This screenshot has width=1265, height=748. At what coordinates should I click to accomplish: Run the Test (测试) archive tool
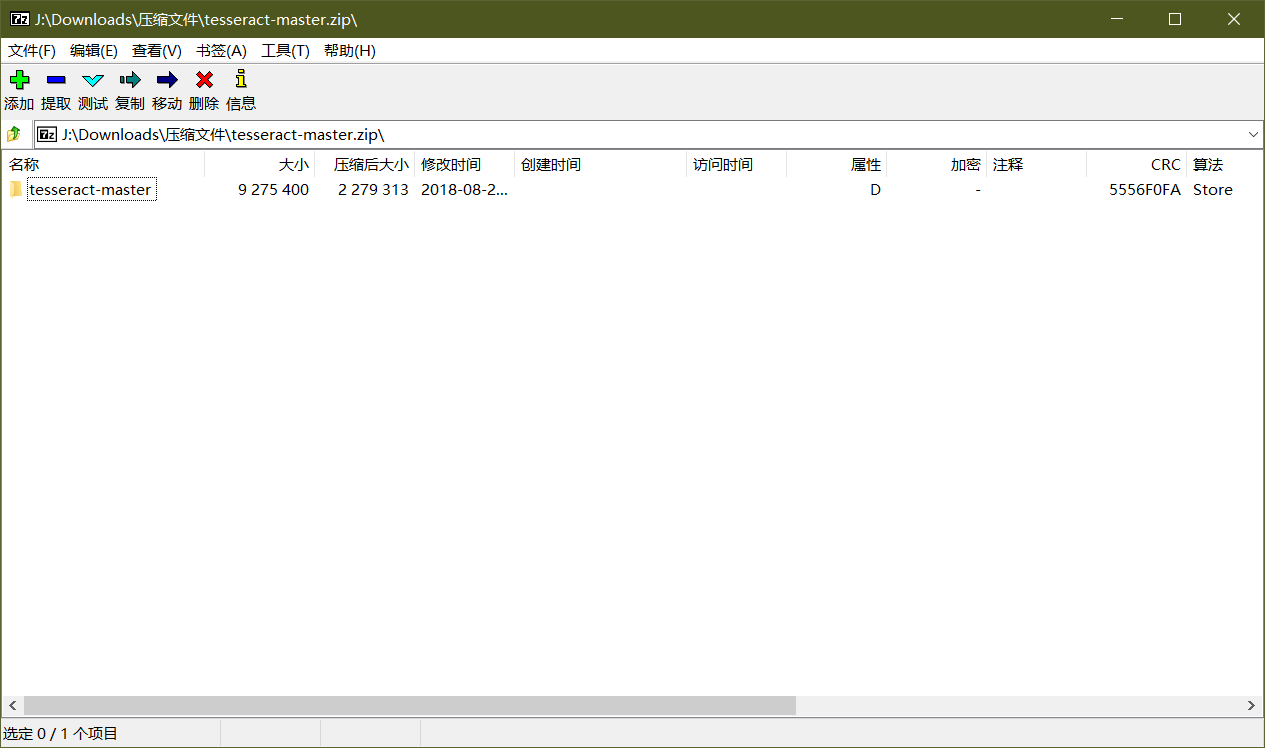(93, 80)
